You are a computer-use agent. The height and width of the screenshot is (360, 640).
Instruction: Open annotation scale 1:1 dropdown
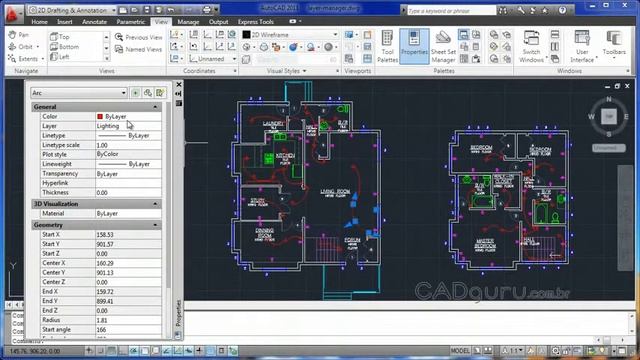coord(513,351)
